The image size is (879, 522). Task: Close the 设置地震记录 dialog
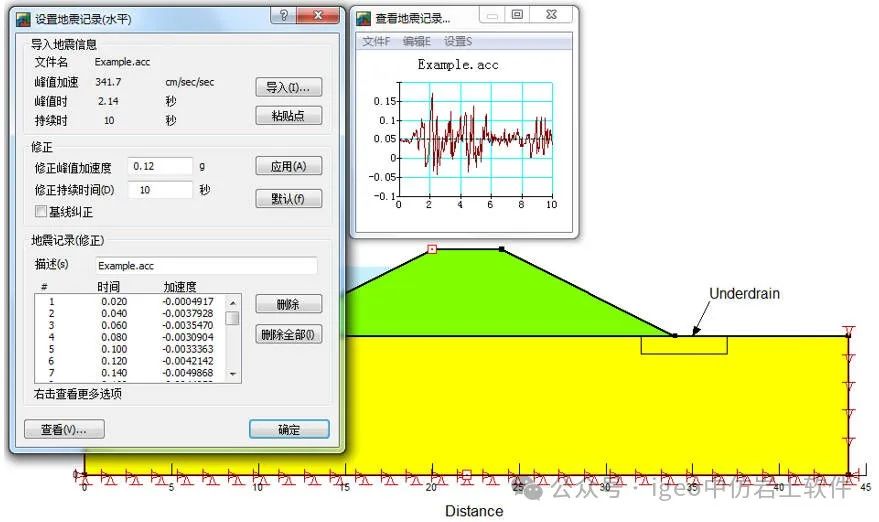(318, 15)
